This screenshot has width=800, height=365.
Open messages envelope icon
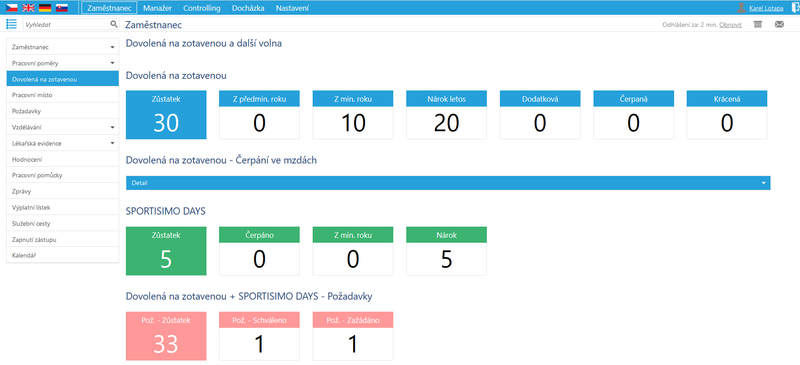(x=779, y=24)
